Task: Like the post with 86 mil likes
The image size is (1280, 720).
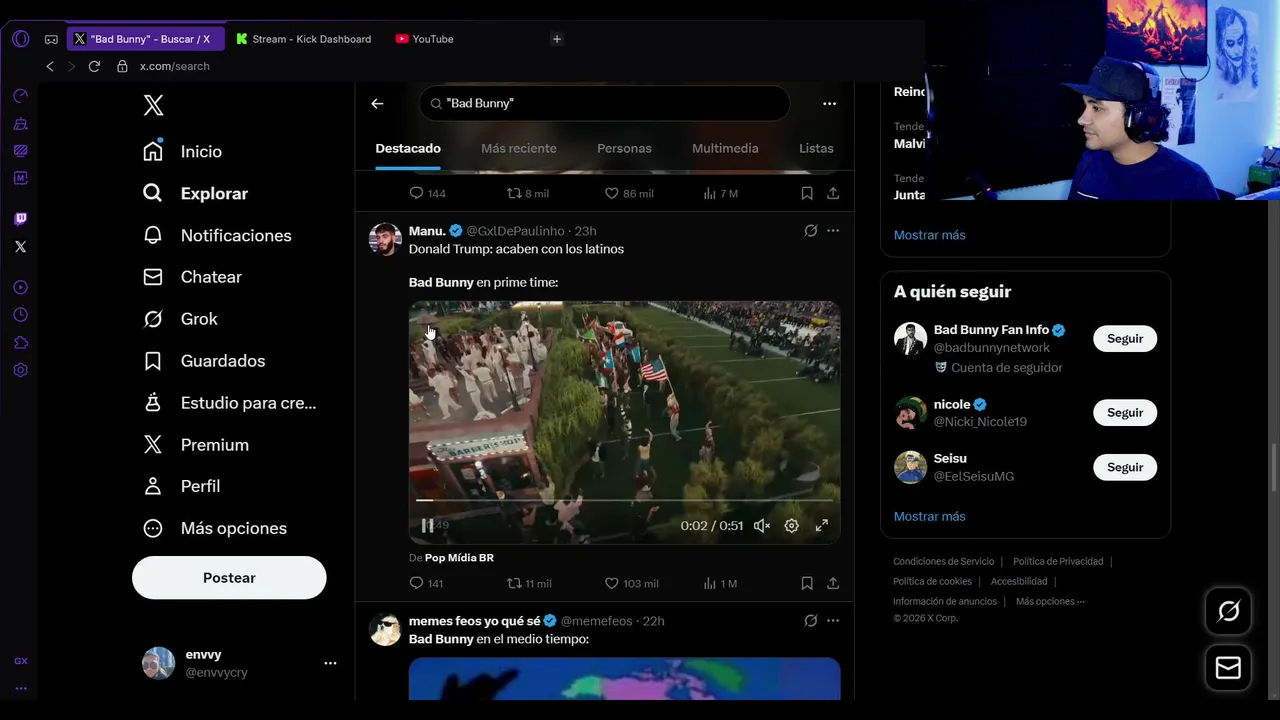Action: [629, 193]
